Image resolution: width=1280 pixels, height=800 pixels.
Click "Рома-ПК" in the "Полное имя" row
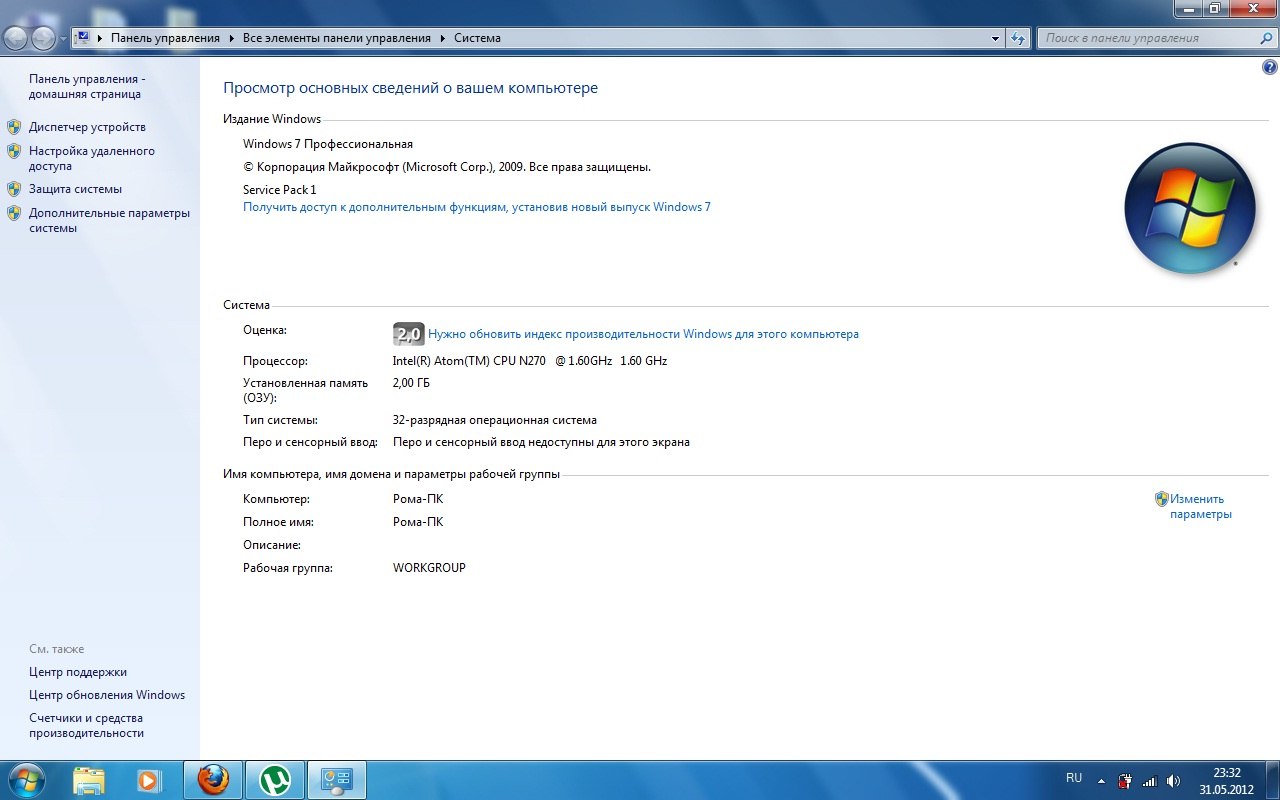418,522
